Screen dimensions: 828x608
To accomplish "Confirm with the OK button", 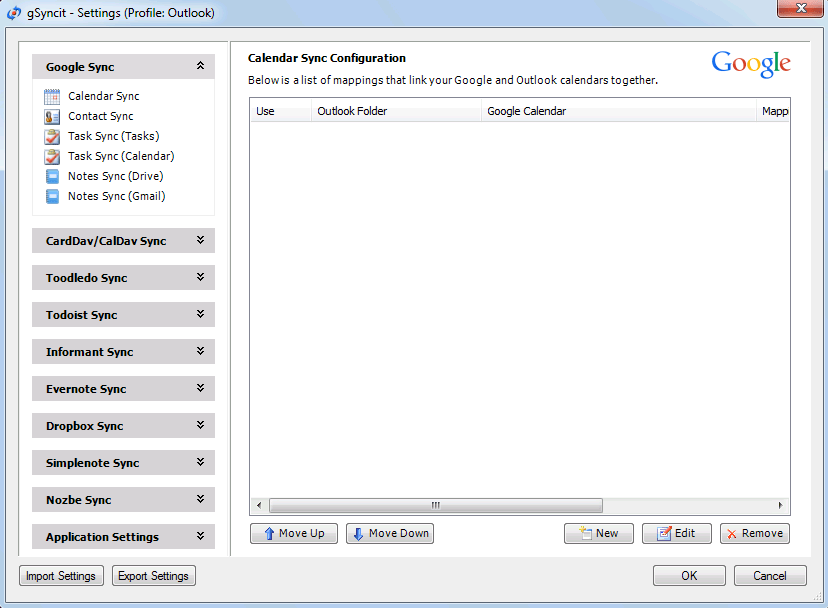I will (x=689, y=576).
